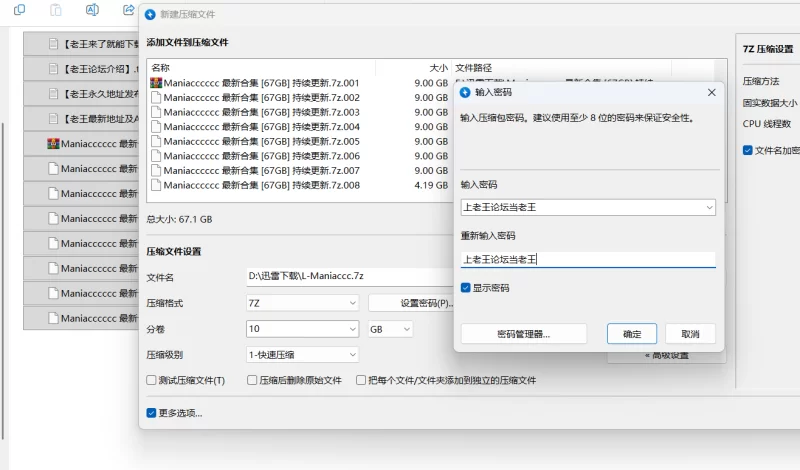
Task: Click the 新建压缩文件 title bar app icon
Action: click(150, 14)
